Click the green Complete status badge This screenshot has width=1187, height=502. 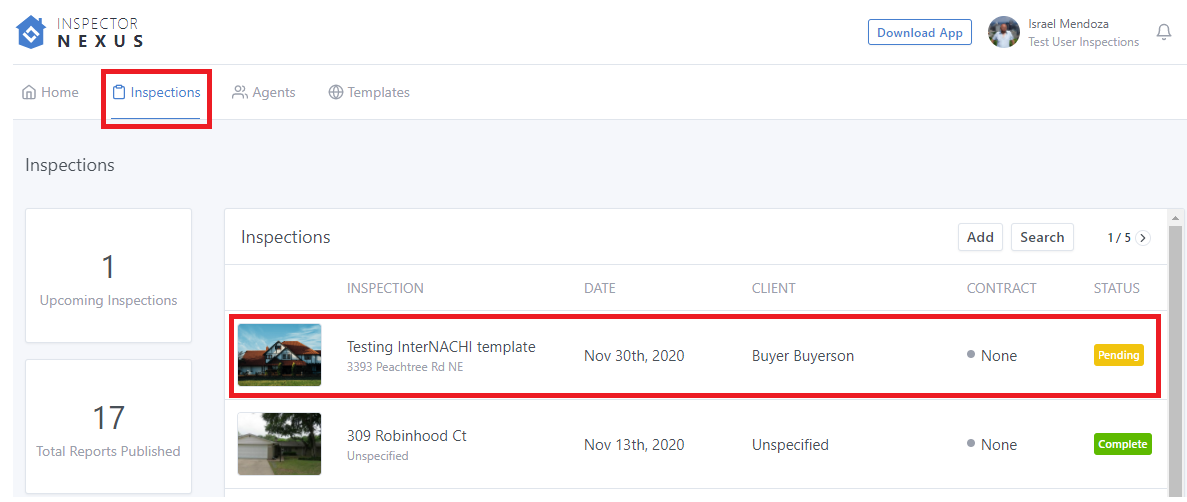pyautogui.click(x=1123, y=444)
